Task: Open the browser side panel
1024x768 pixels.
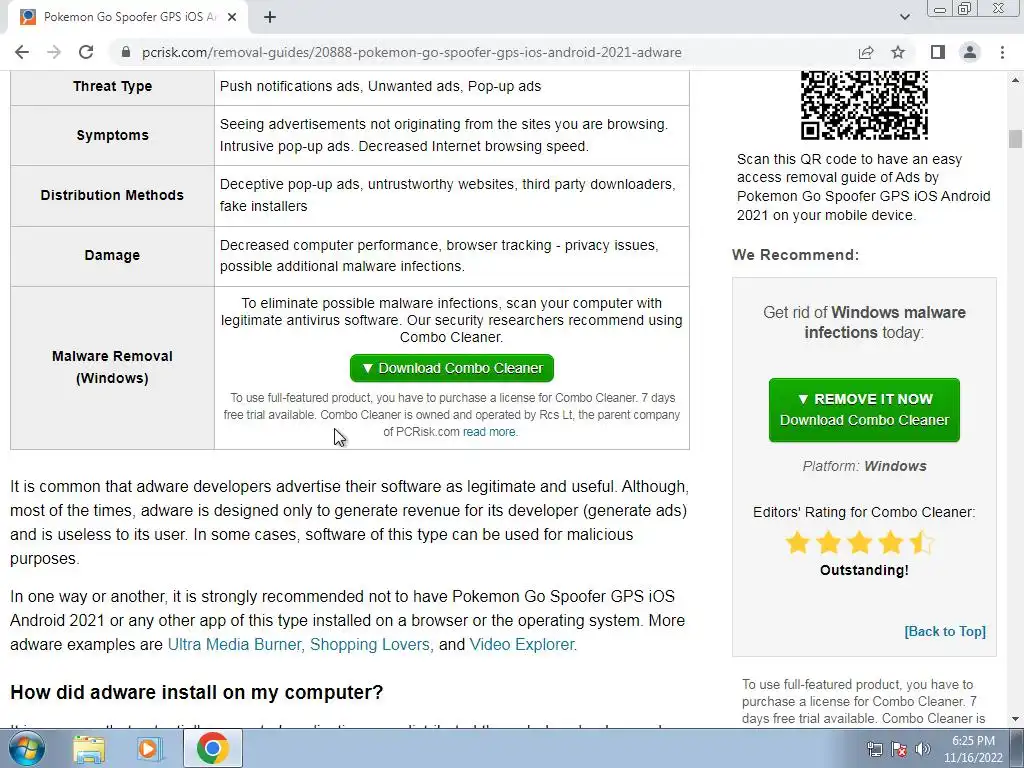Action: (938, 52)
